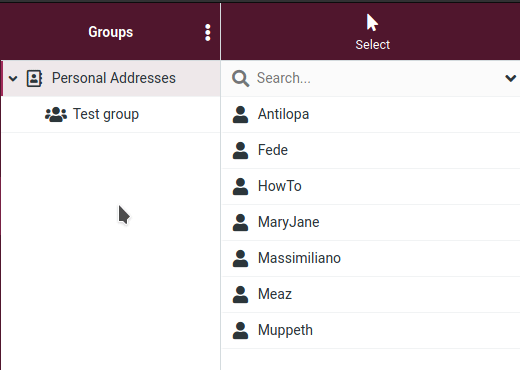Open the MaryJane contact

tap(371, 222)
